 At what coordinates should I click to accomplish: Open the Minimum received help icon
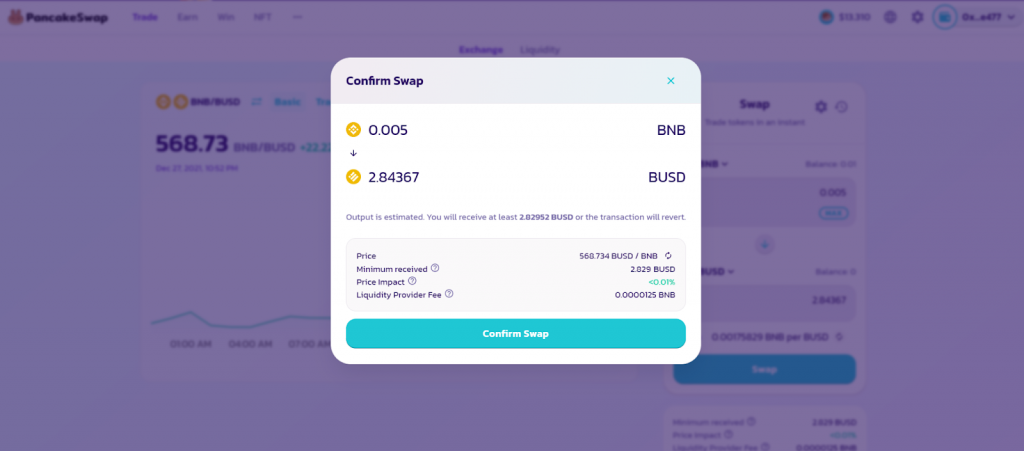pyautogui.click(x=435, y=268)
